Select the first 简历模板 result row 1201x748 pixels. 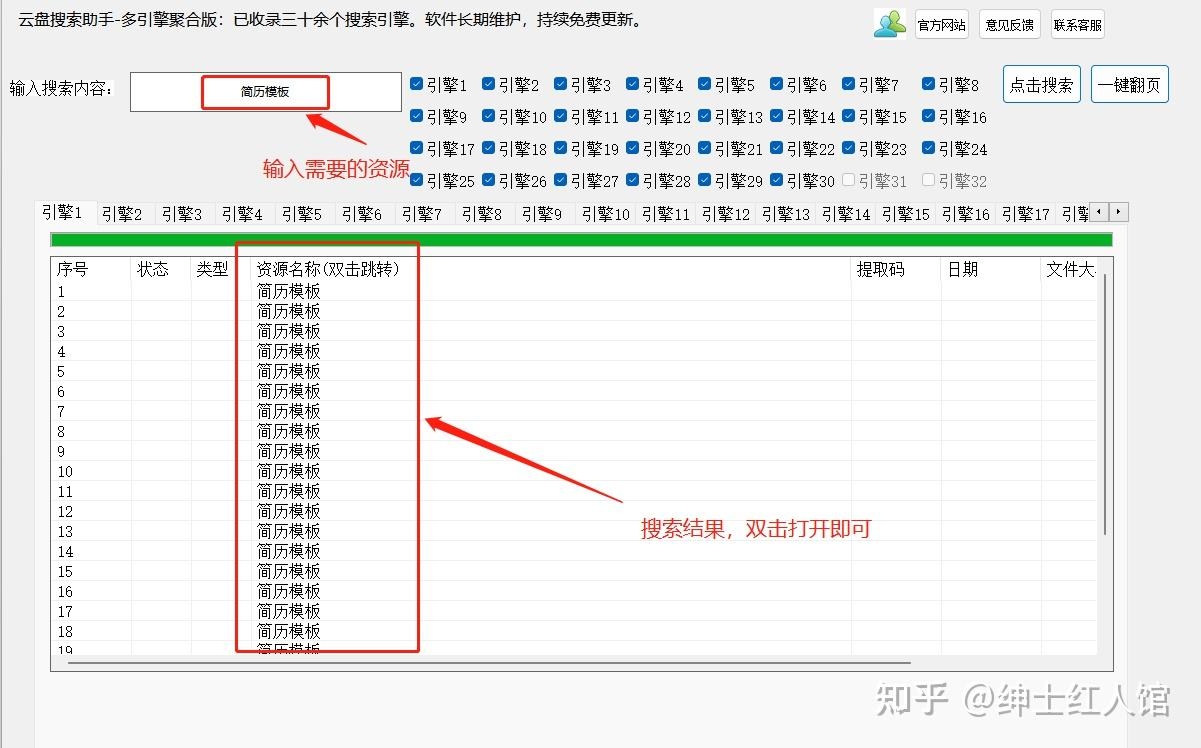coord(288,291)
